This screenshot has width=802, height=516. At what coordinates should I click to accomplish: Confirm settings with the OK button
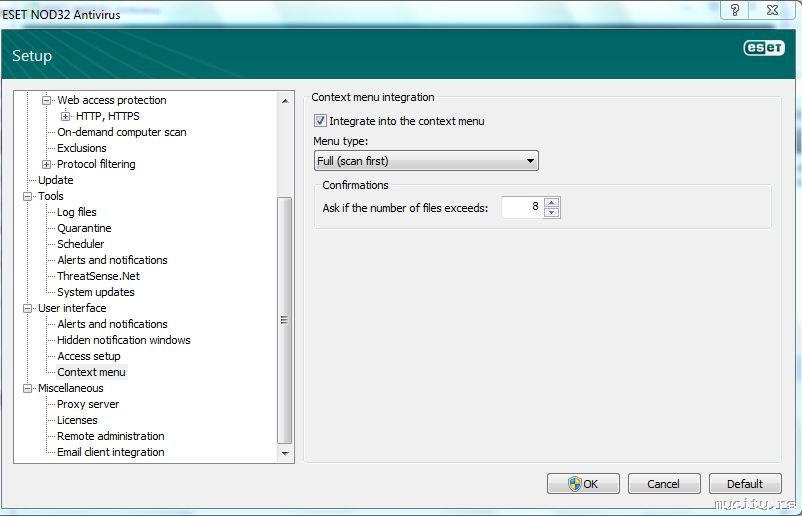point(583,484)
